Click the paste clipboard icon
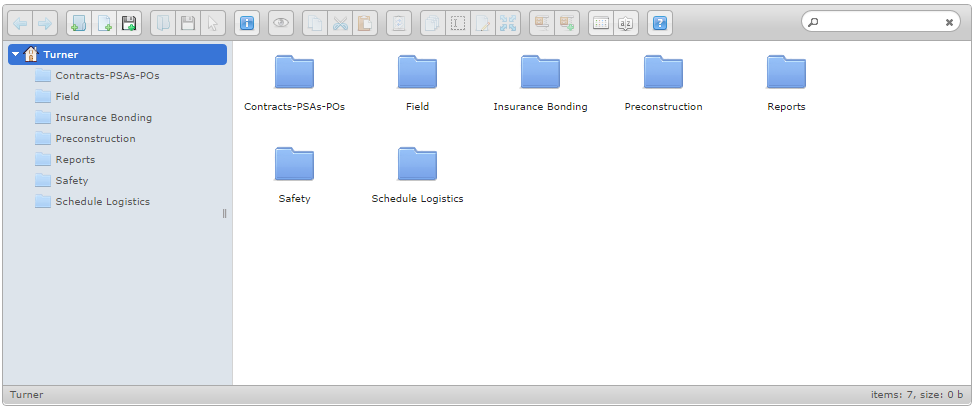 pos(365,24)
